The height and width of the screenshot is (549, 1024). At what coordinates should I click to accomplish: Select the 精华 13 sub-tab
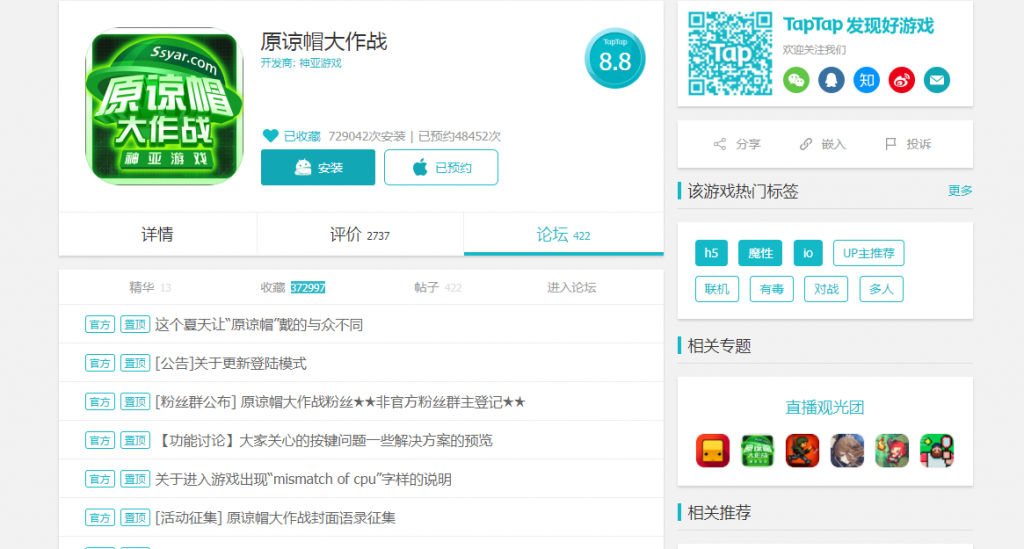pyautogui.click(x=150, y=287)
